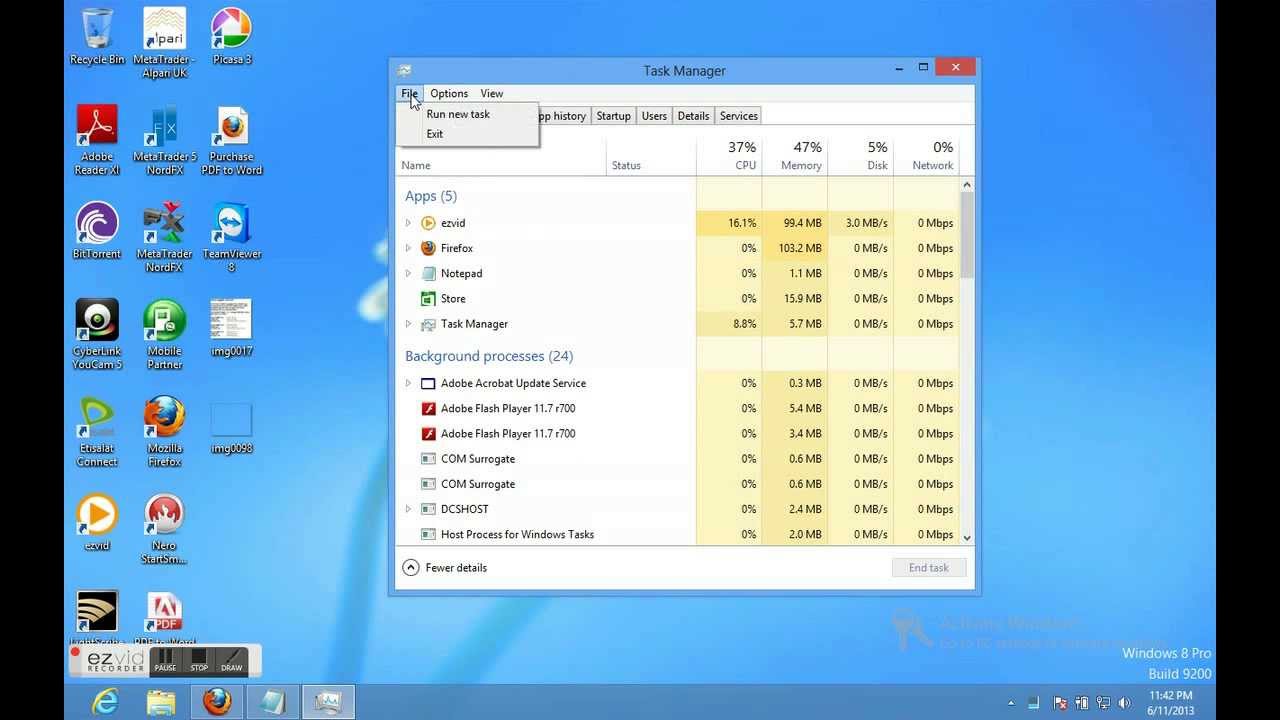
Task: Click the Store app icon in process list
Action: point(428,298)
